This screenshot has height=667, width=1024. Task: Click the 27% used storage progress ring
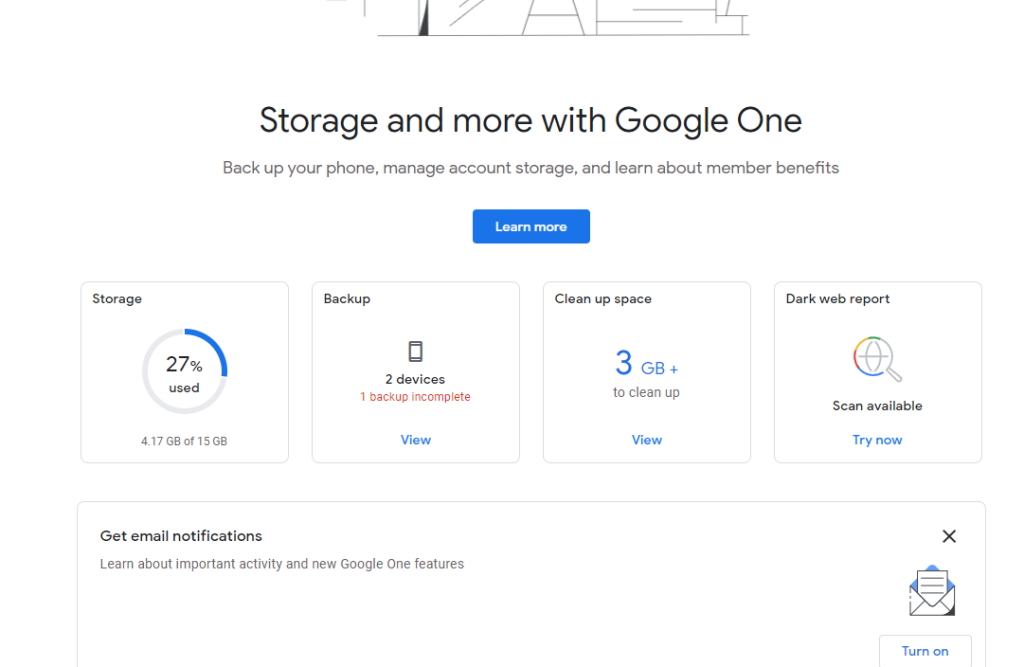[x=184, y=371]
